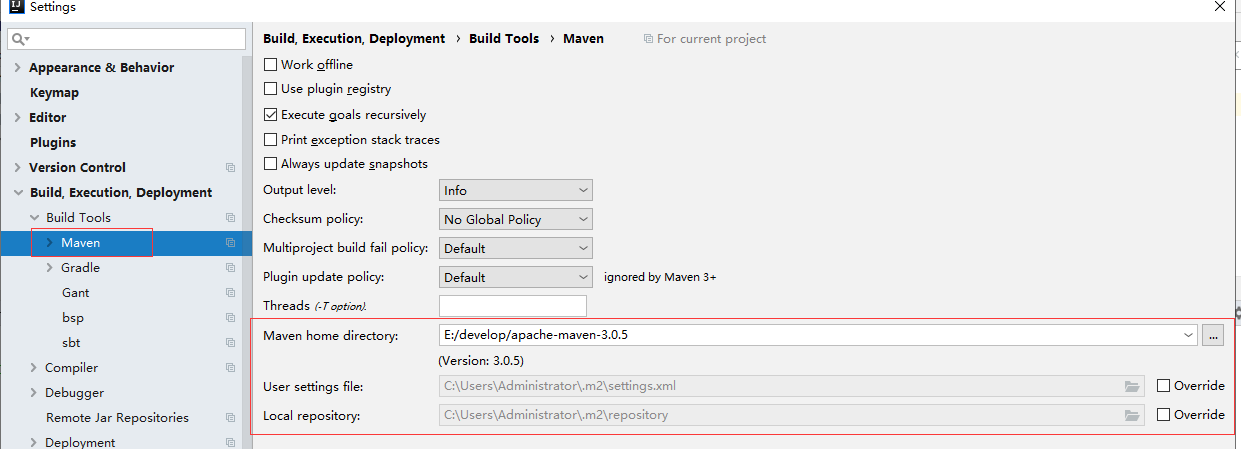Click folder icon beside User settings file

click(x=1132, y=386)
